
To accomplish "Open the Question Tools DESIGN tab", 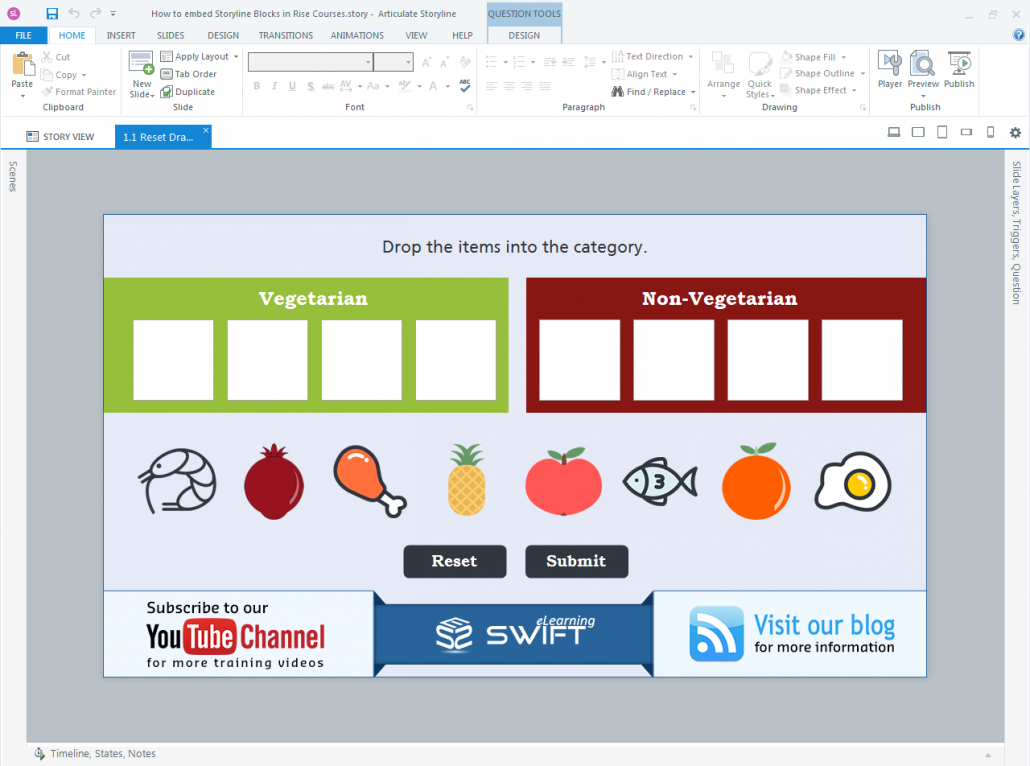I will (x=524, y=35).
